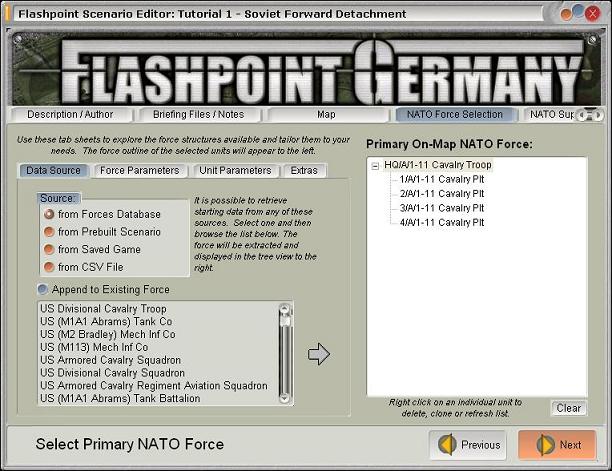
Task: Open the Description / Author tab
Action: point(70,114)
